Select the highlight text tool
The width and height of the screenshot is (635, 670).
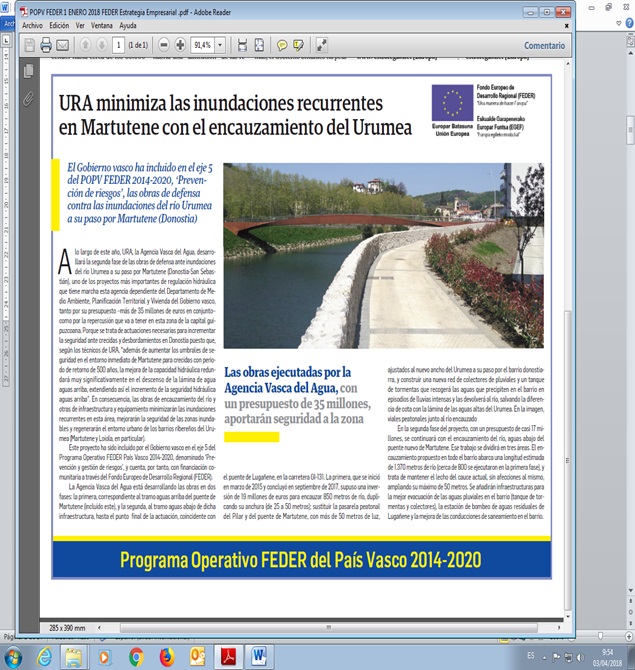tap(298, 45)
